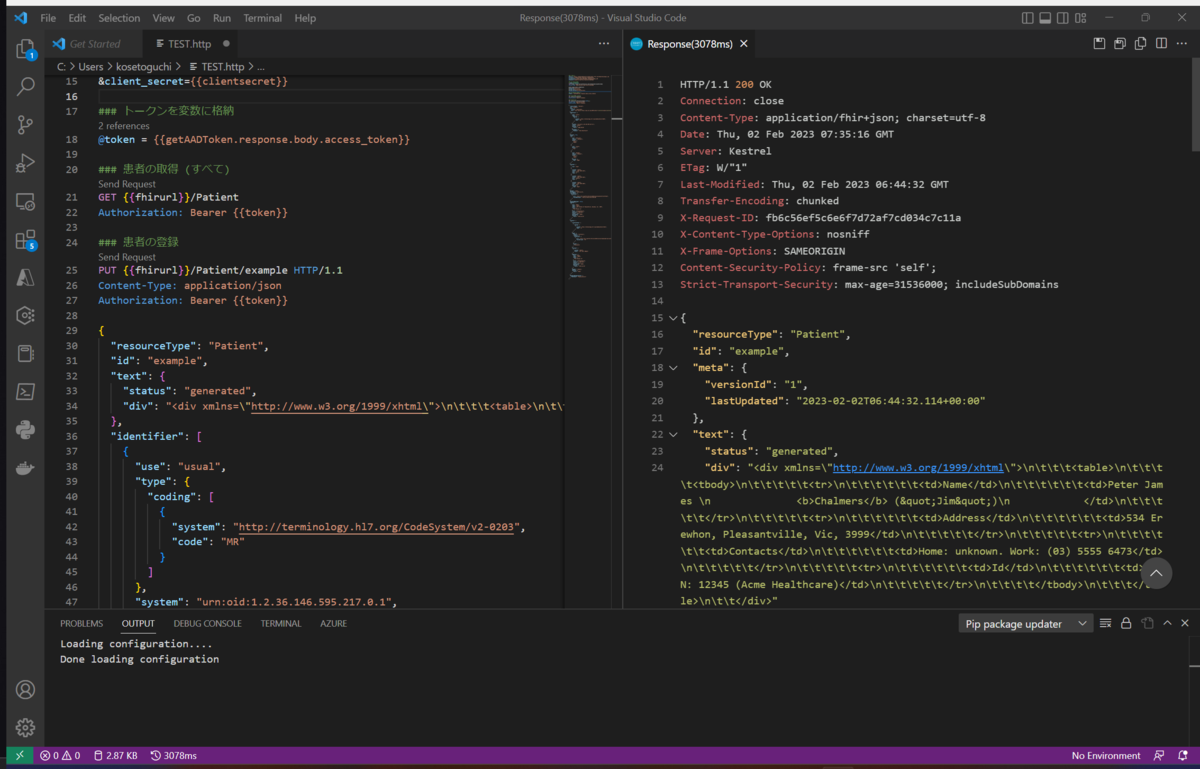Switch to the DEBUG CONSOLE panel tab
The width and height of the screenshot is (1200, 769).
pyautogui.click(x=207, y=623)
